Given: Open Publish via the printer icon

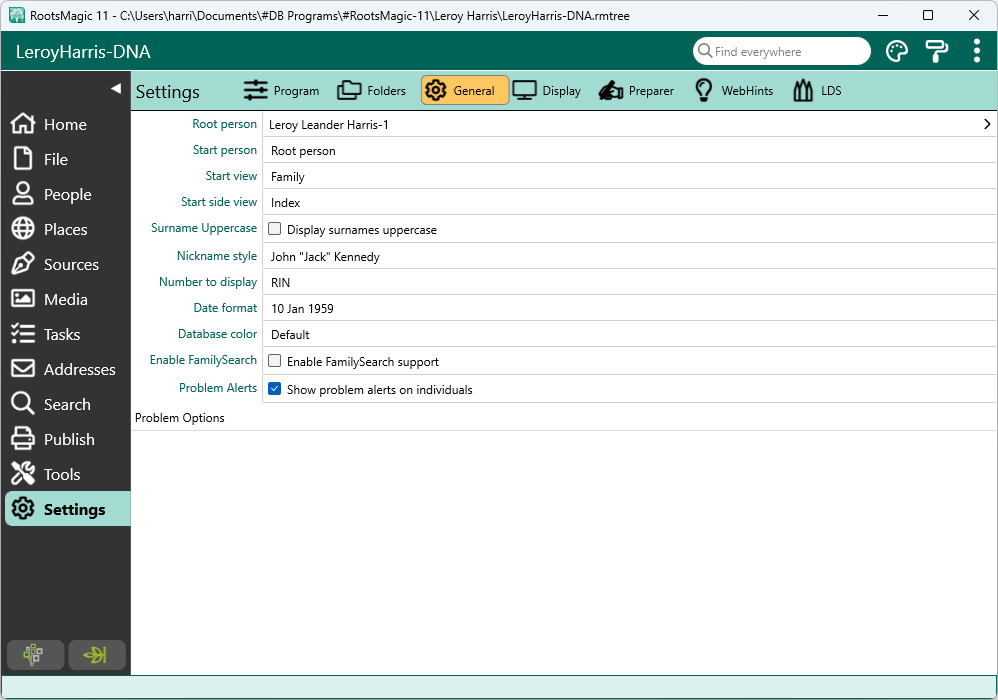Looking at the screenshot, I should point(23,439).
